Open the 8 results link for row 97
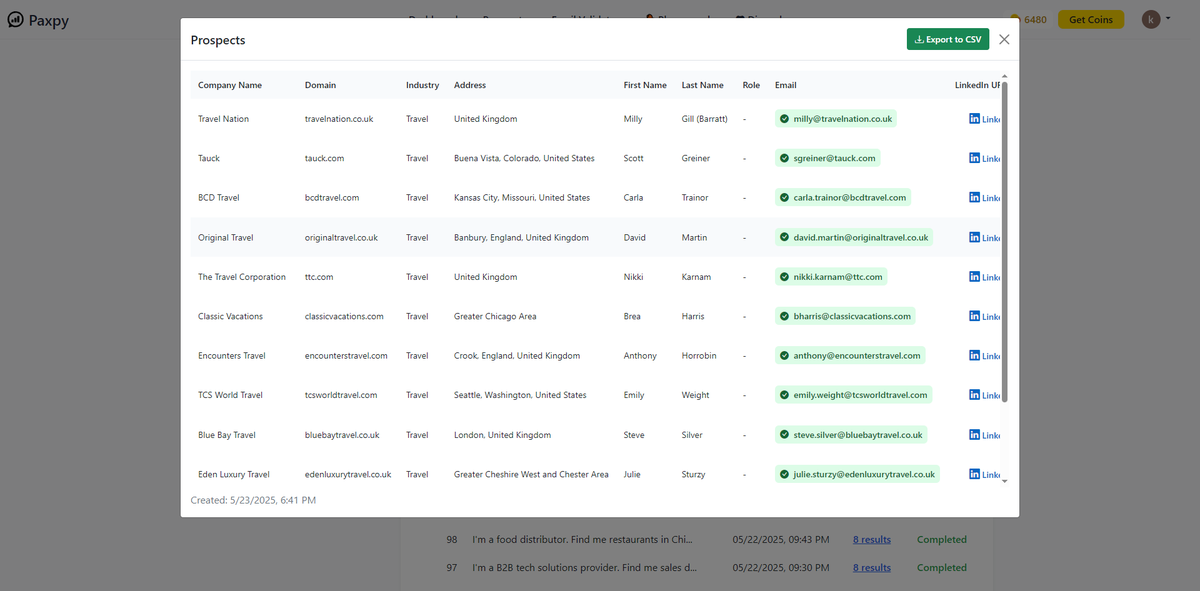This screenshot has height=591, width=1200. click(x=871, y=568)
